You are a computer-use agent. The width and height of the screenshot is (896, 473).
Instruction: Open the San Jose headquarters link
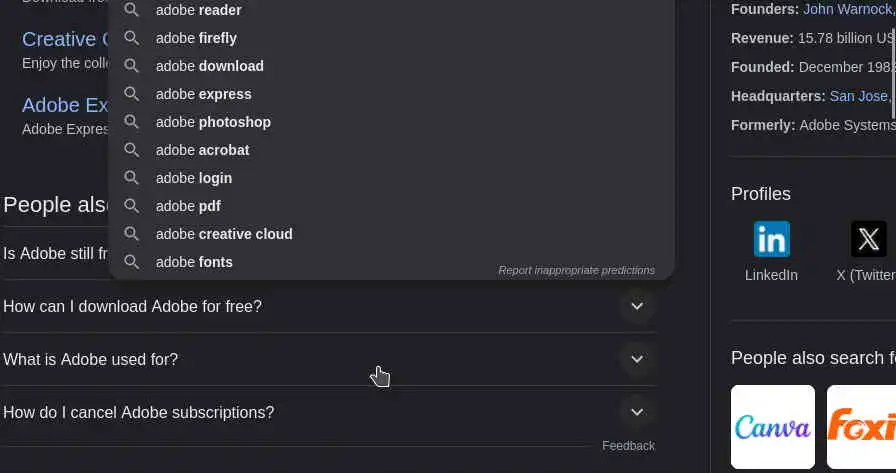[860, 96]
